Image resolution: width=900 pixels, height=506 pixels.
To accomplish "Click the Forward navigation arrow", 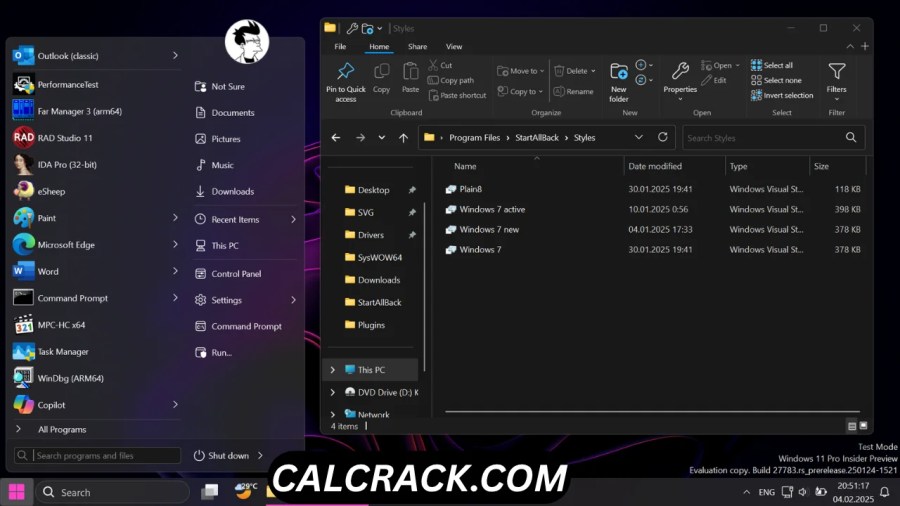I will click(x=360, y=138).
